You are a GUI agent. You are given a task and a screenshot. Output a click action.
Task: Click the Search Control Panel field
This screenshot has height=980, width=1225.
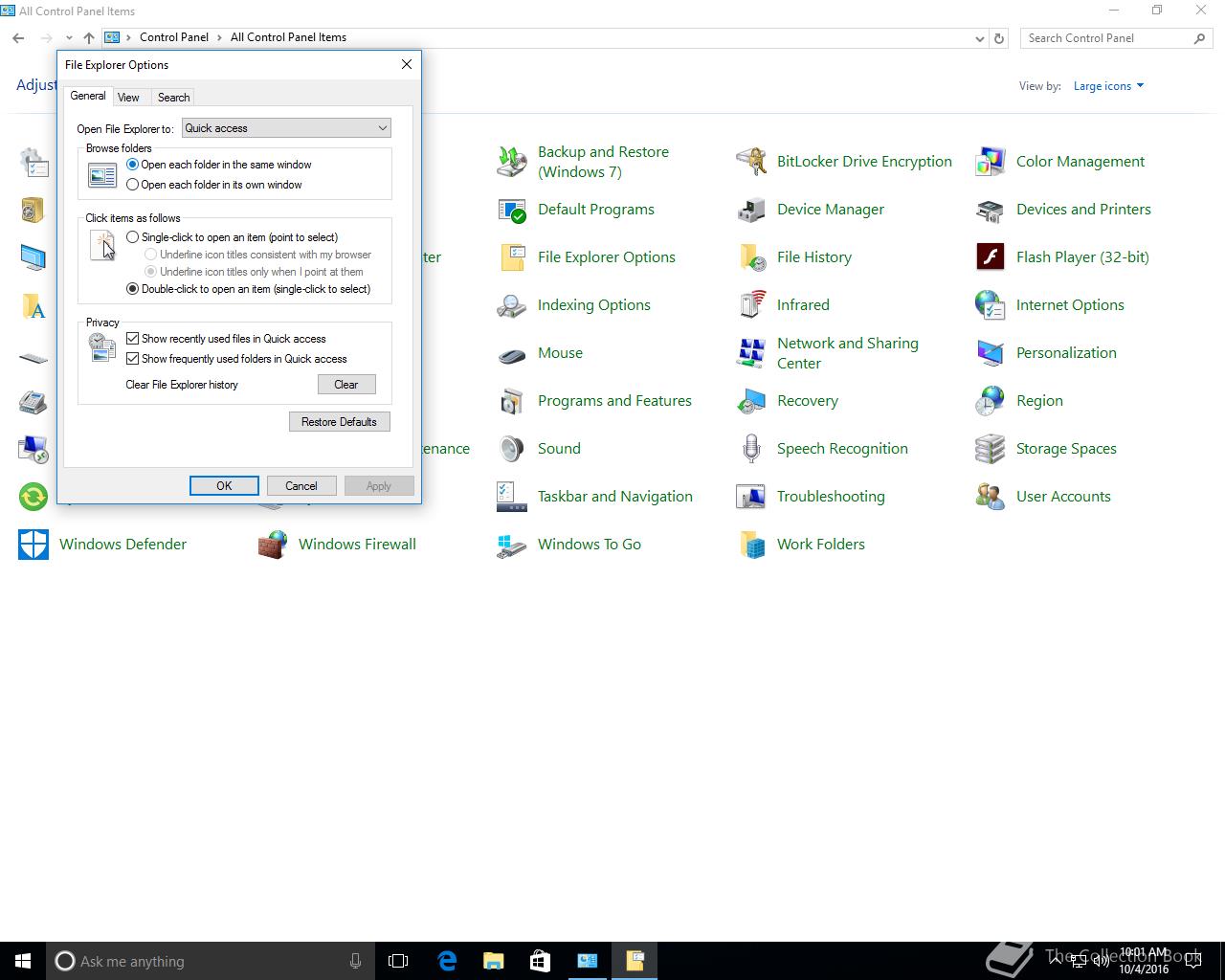(x=1116, y=38)
